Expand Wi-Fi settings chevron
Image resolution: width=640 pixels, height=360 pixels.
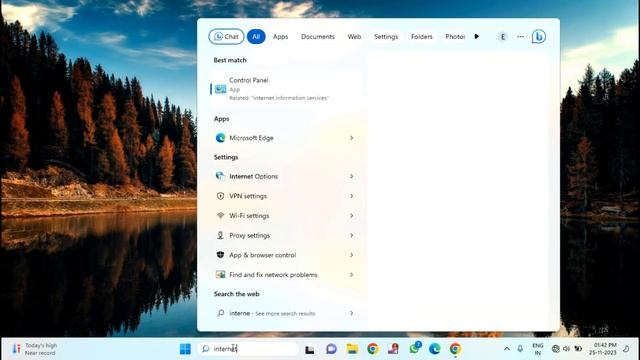351,216
